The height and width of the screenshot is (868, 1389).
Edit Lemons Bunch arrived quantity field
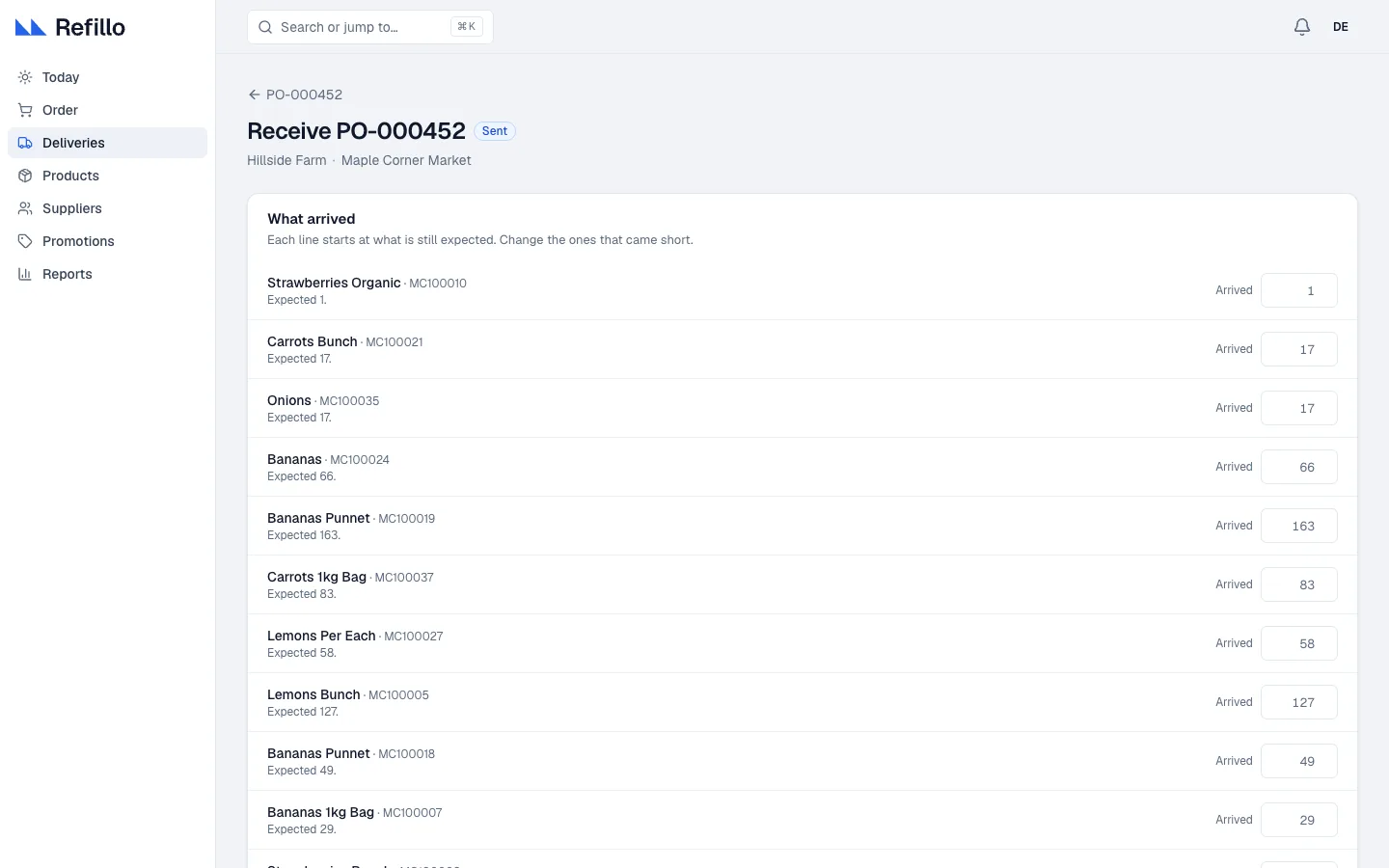point(1299,702)
